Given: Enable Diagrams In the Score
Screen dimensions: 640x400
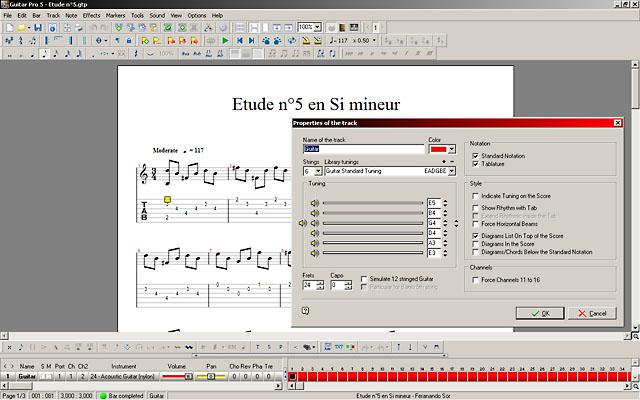Looking at the screenshot, I should 475,244.
